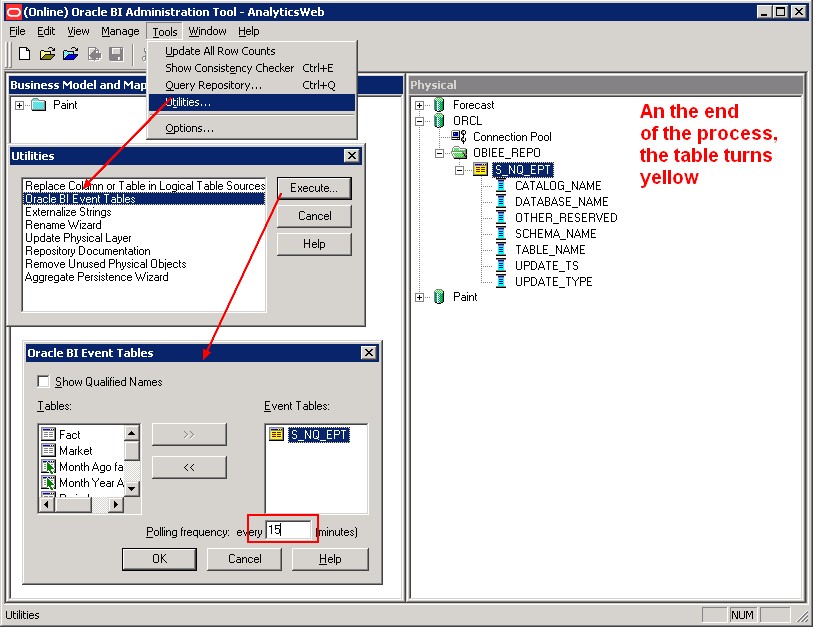Click the DATABASE_NAME column icon
Screen dimensions: 813x627
coord(501,202)
